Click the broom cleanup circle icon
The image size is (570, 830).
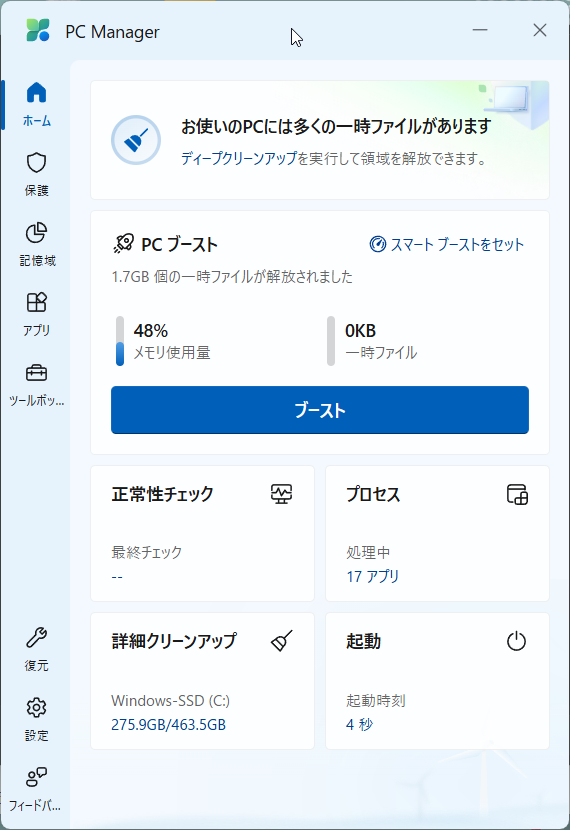[136, 140]
